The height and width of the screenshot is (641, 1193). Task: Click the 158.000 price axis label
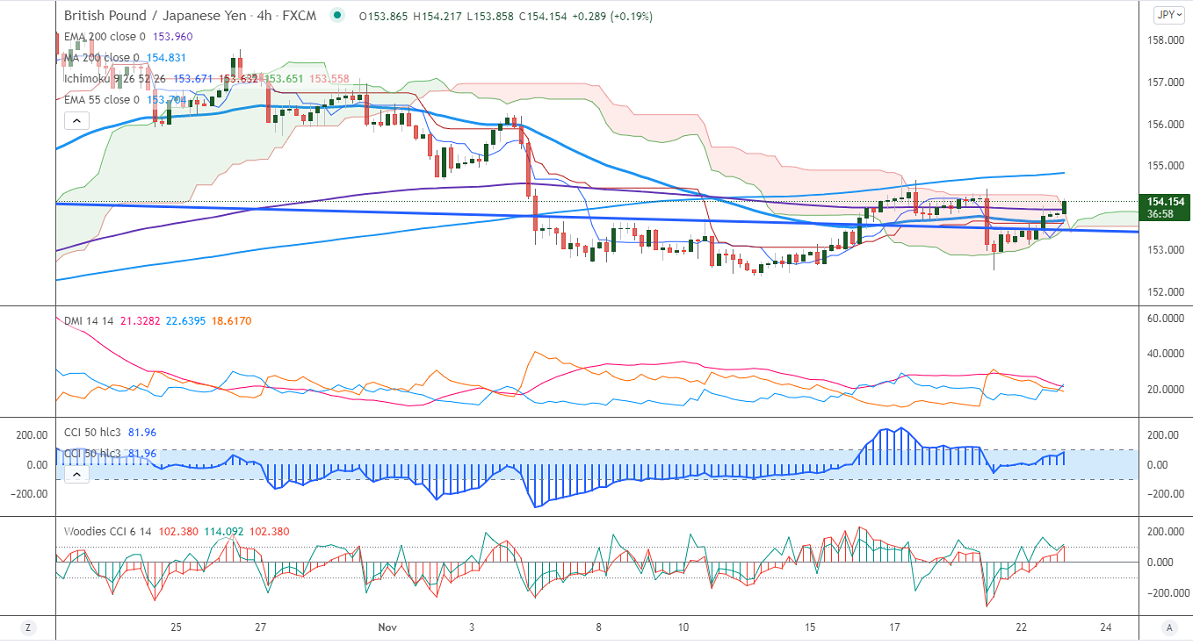pos(1166,40)
